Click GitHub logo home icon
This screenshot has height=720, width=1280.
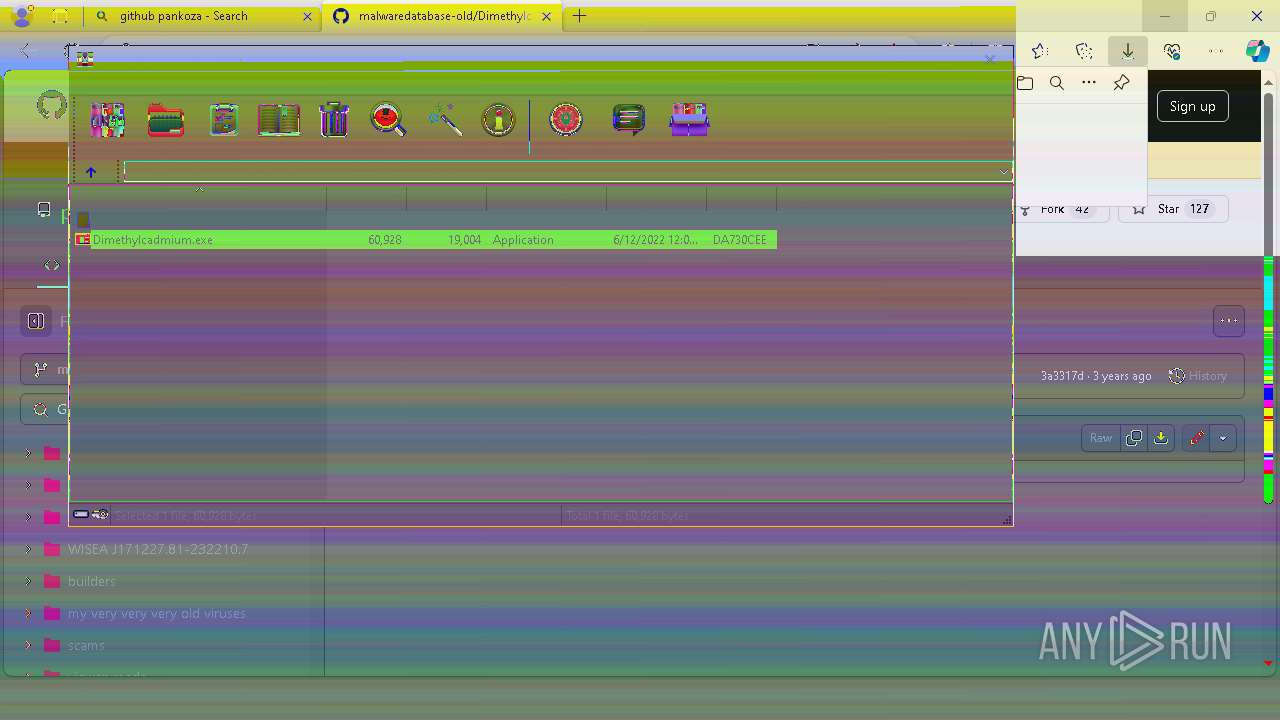pos(51,105)
